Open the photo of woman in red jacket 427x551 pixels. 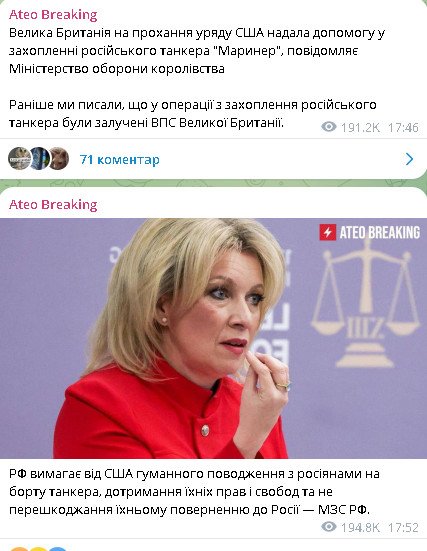click(213, 338)
